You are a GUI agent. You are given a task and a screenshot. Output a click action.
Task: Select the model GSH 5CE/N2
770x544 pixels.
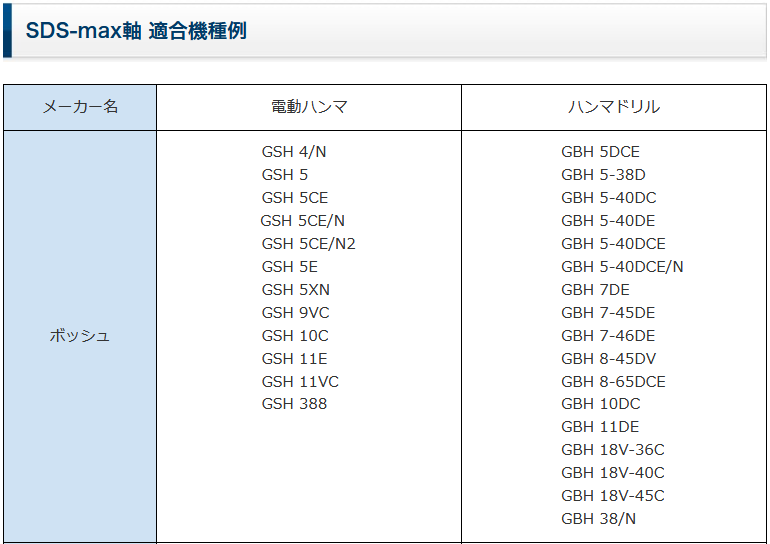click(308, 244)
